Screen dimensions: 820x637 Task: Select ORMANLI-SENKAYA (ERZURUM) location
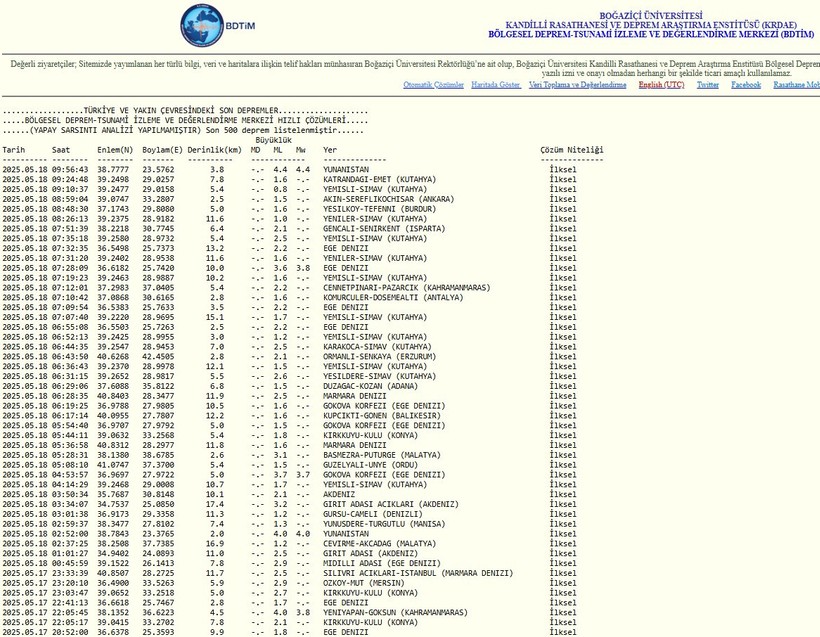coord(380,357)
